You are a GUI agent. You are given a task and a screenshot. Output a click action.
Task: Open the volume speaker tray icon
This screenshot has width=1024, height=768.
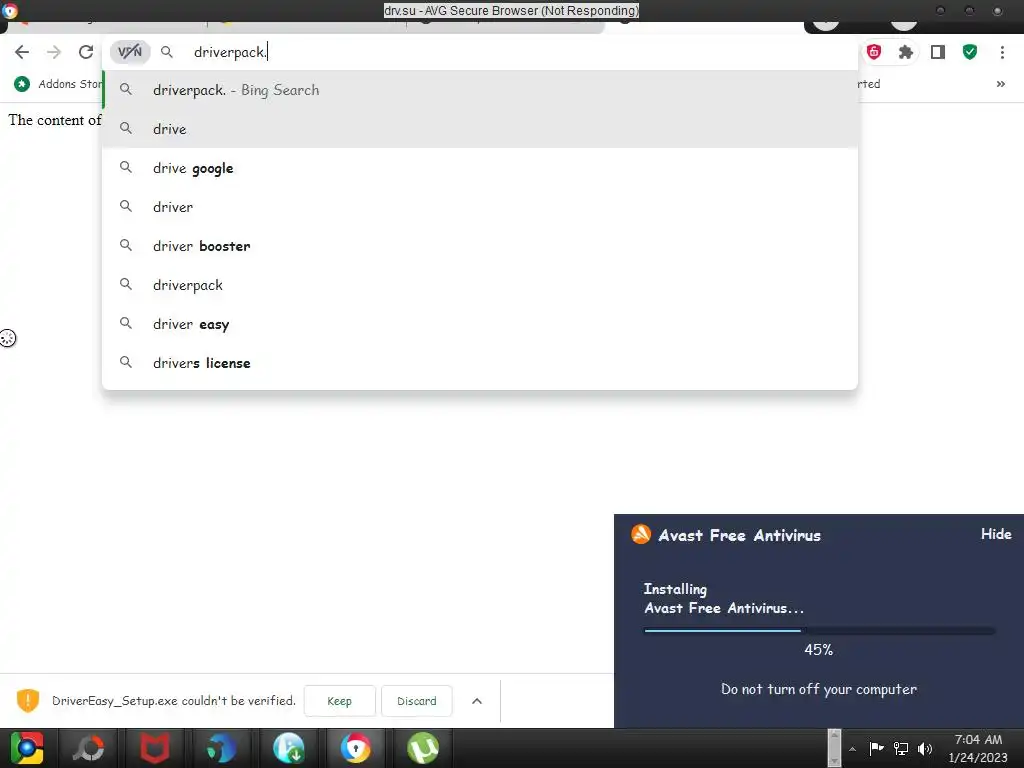point(925,748)
